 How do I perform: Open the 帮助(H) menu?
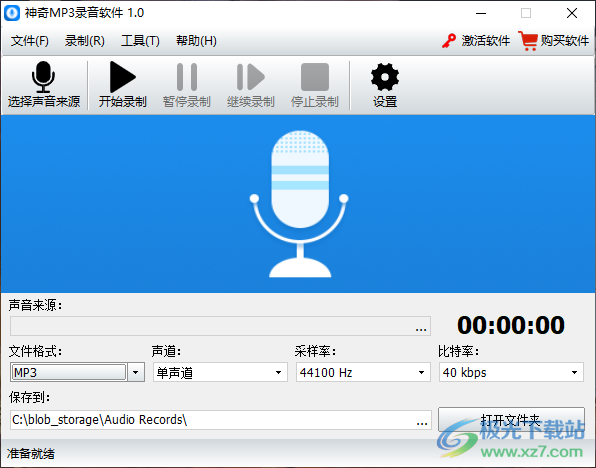(x=196, y=41)
